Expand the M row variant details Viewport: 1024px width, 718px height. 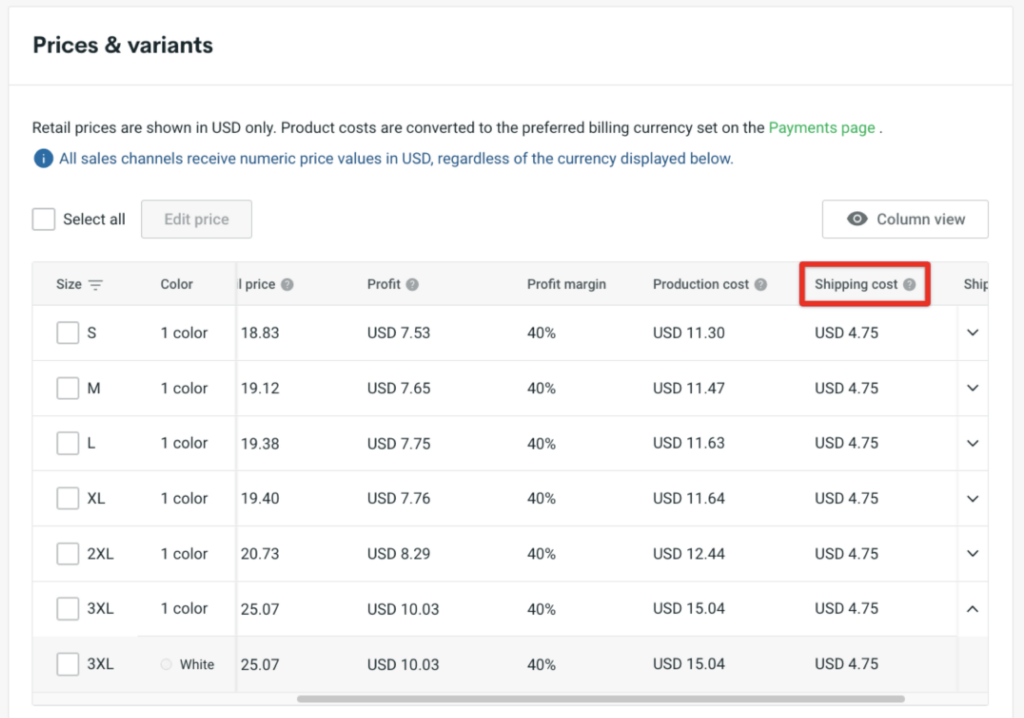point(971,388)
